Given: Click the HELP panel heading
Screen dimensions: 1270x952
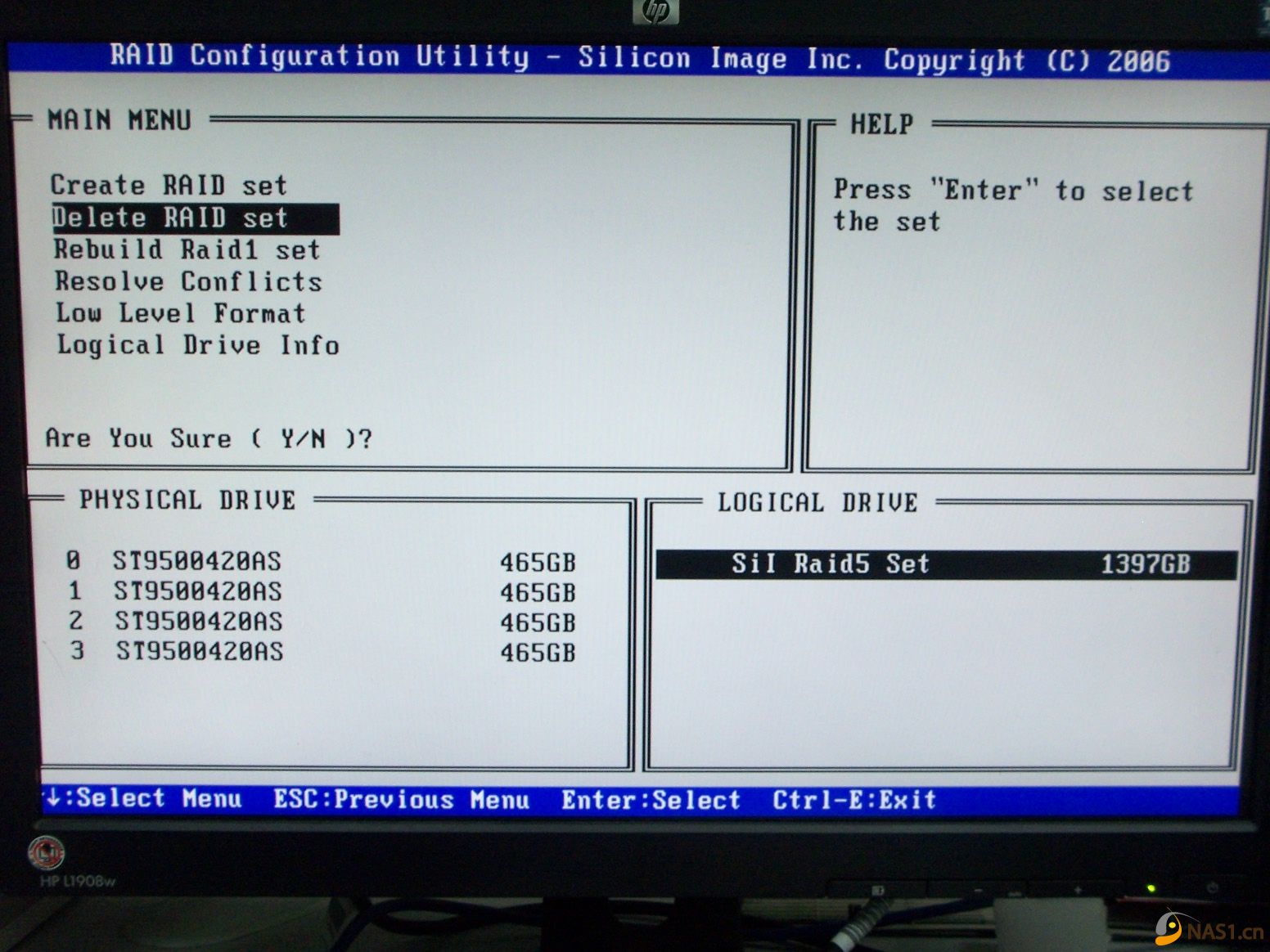Looking at the screenshot, I should tap(881, 124).
